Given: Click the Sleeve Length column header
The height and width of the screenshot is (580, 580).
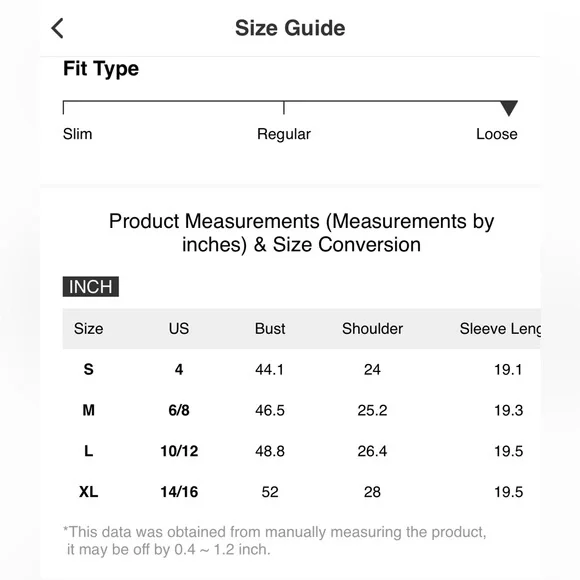Looking at the screenshot, I should click(500, 328).
